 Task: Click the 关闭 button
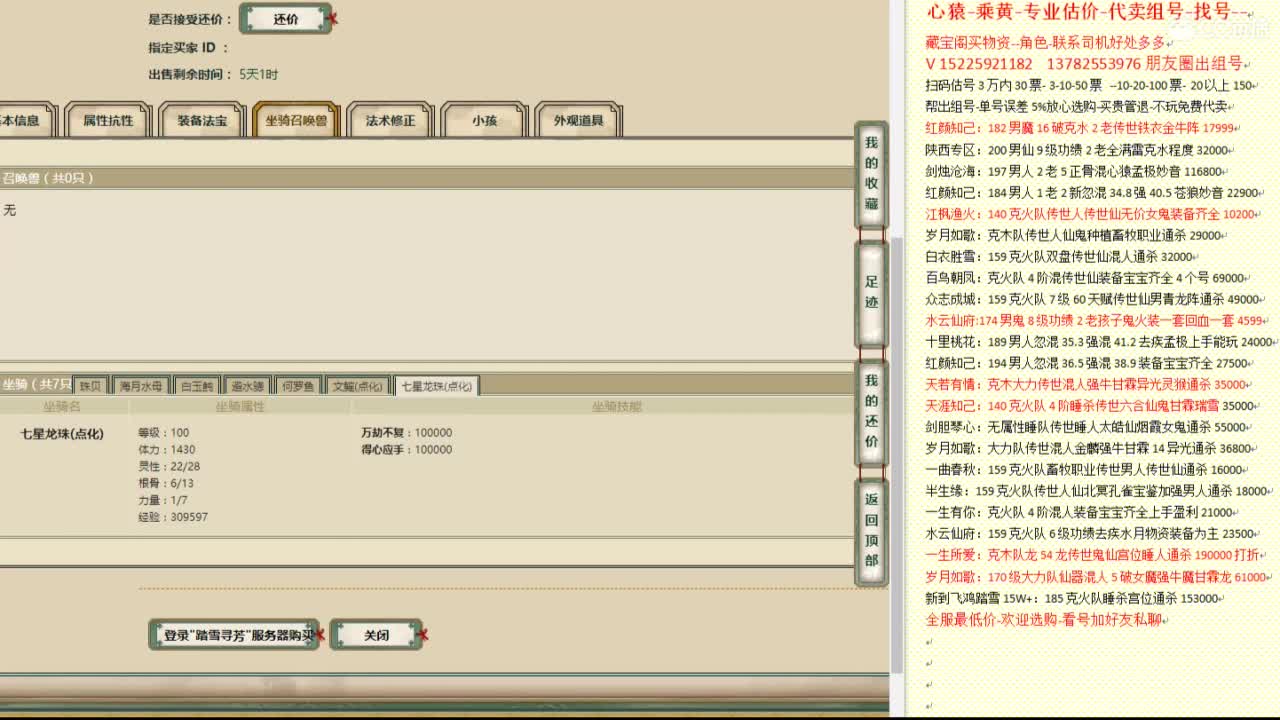pyautogui.click(x=377, y=635)
